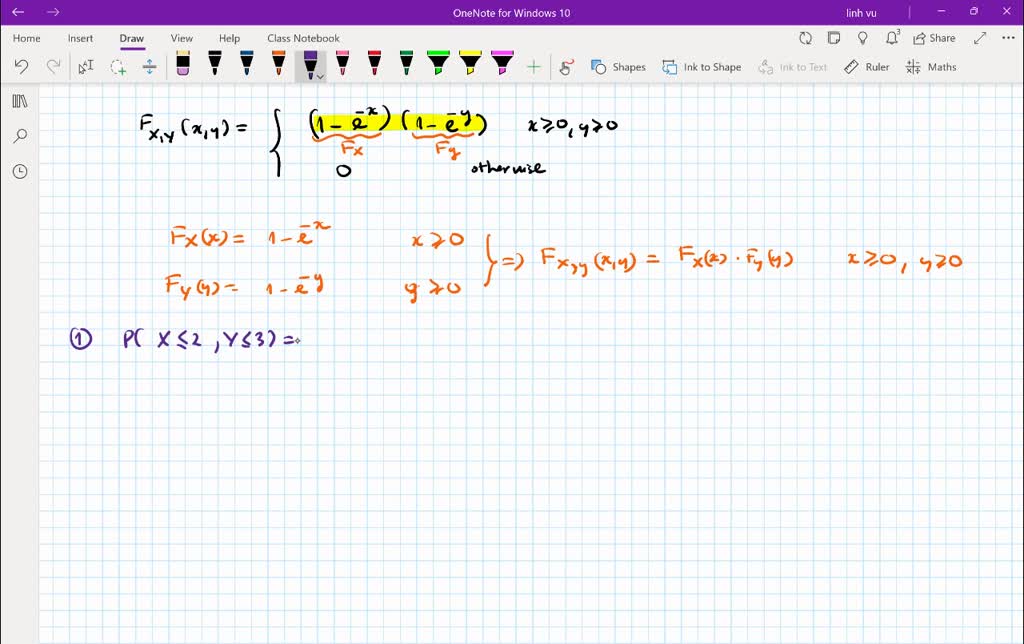Open the search magnifier in the sidebar
Viewport: 1024px width, 644px height.
20,135
